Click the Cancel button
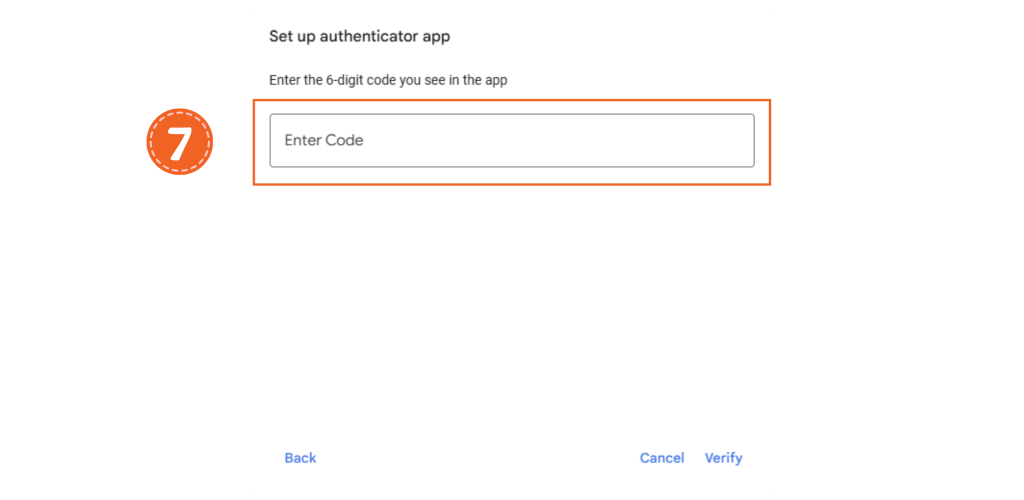Screen dimensions: 1024x500 [x=662, y=458]
